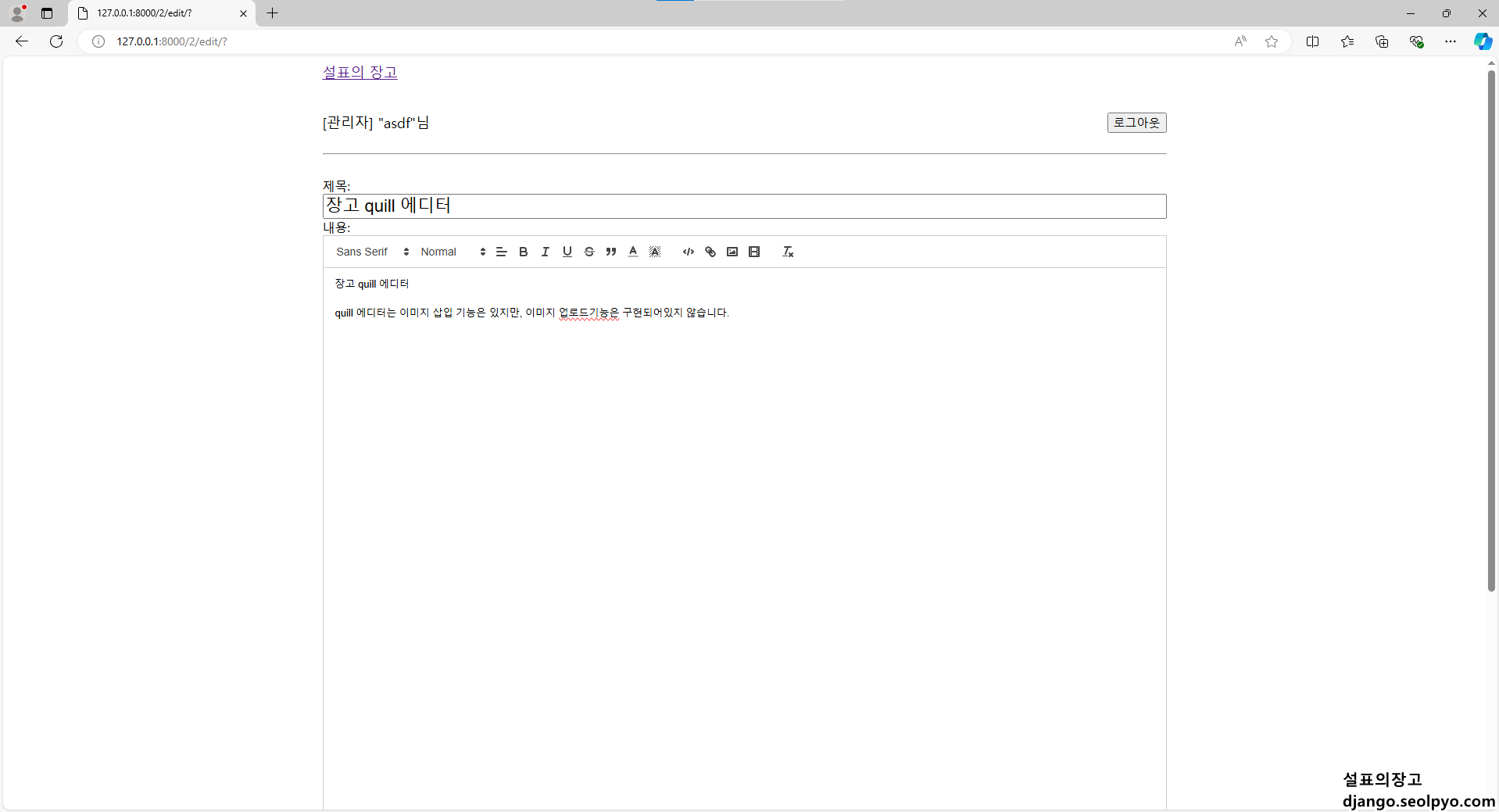Toggle italic formatting in Quill toolbar
The width and height of the screenshot is (1499, 812).
point(546,252)
